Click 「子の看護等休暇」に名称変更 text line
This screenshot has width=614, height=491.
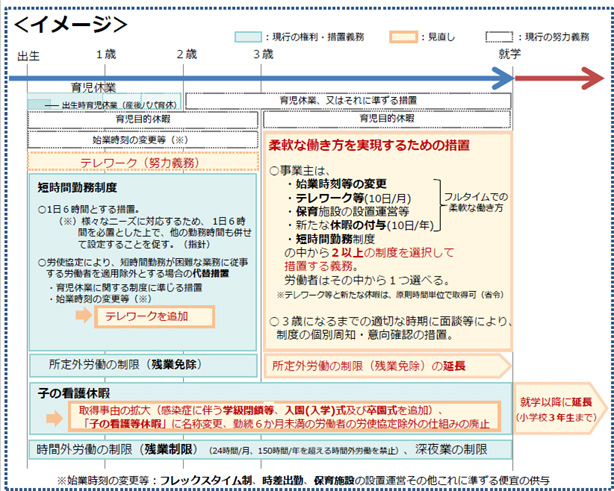(x=286, y=424)
